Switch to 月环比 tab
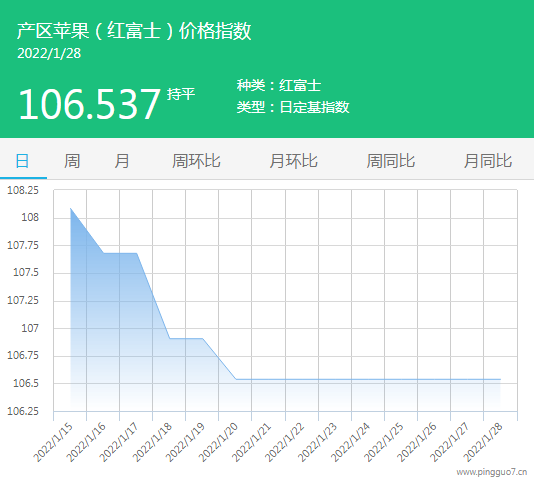 pyautogui.click(x=294, y=161)
